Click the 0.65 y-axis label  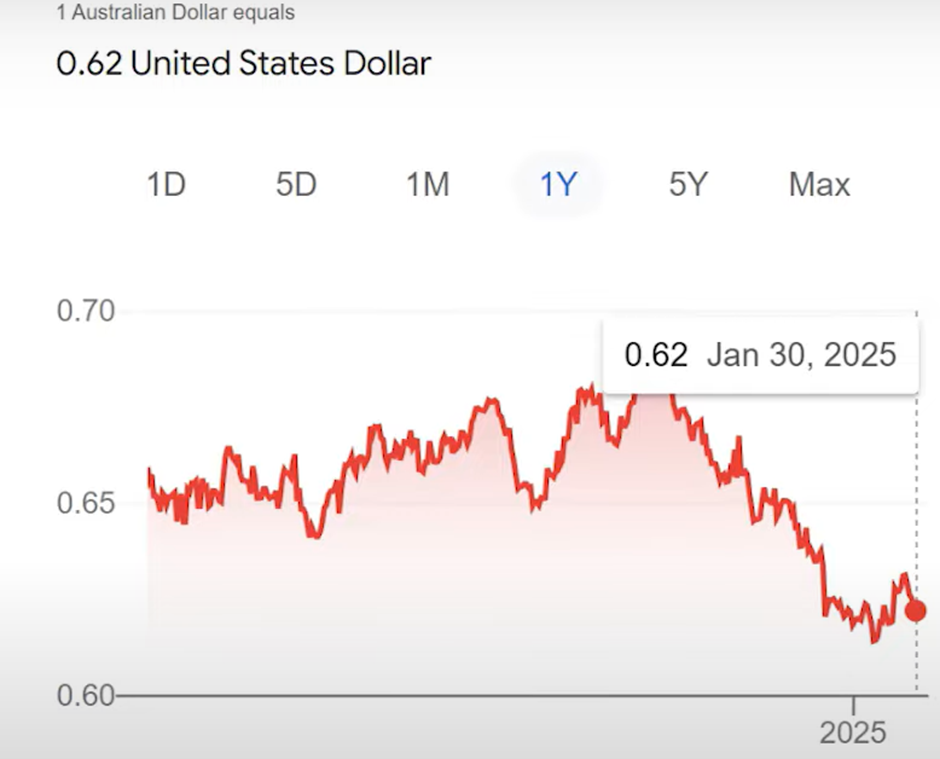coord(88,503)
